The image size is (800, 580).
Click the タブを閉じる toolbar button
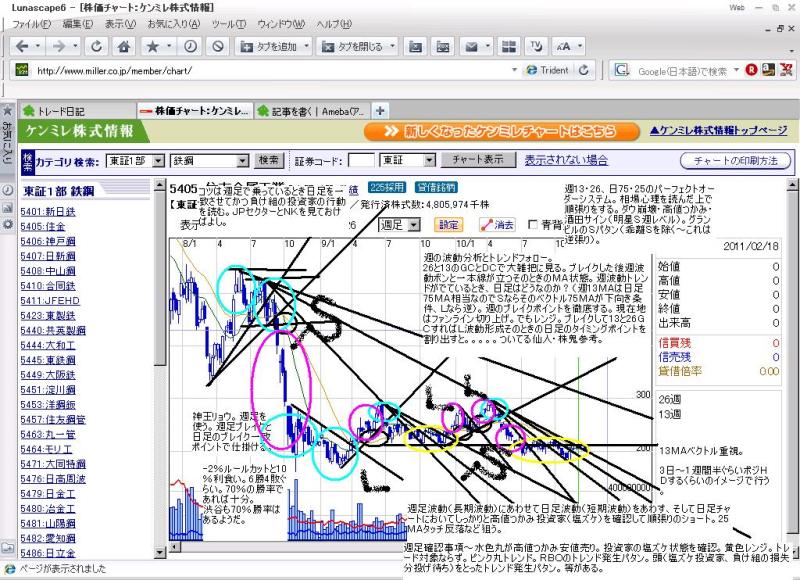pos(353,46)
